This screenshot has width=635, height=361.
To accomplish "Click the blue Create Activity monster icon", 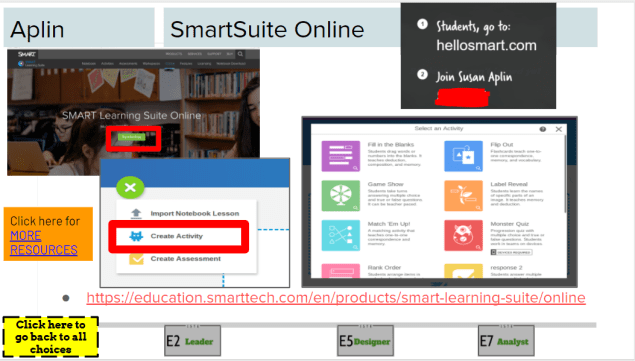I will [136, 236].
